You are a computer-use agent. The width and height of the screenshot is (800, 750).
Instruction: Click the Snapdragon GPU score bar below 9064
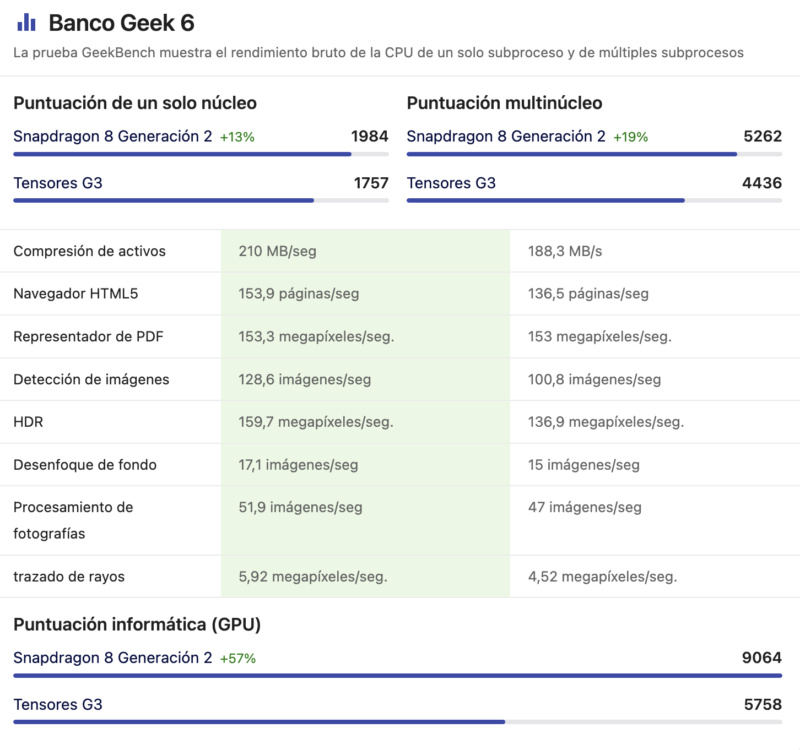click(397, 676)
